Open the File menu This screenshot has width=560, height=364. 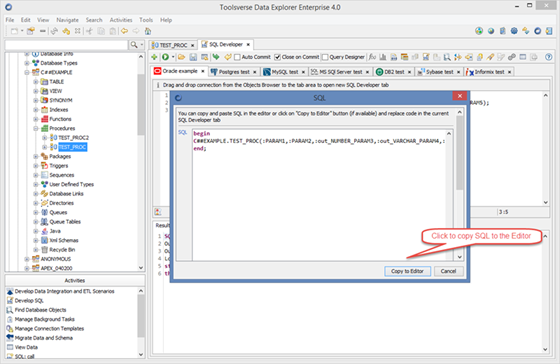[10, 20]
